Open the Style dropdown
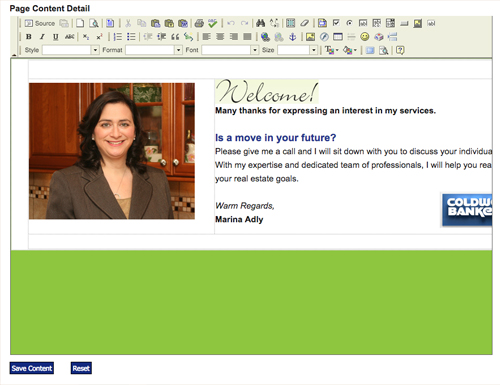This screenshot has height=385, width=500. click(x=71, y=50)
